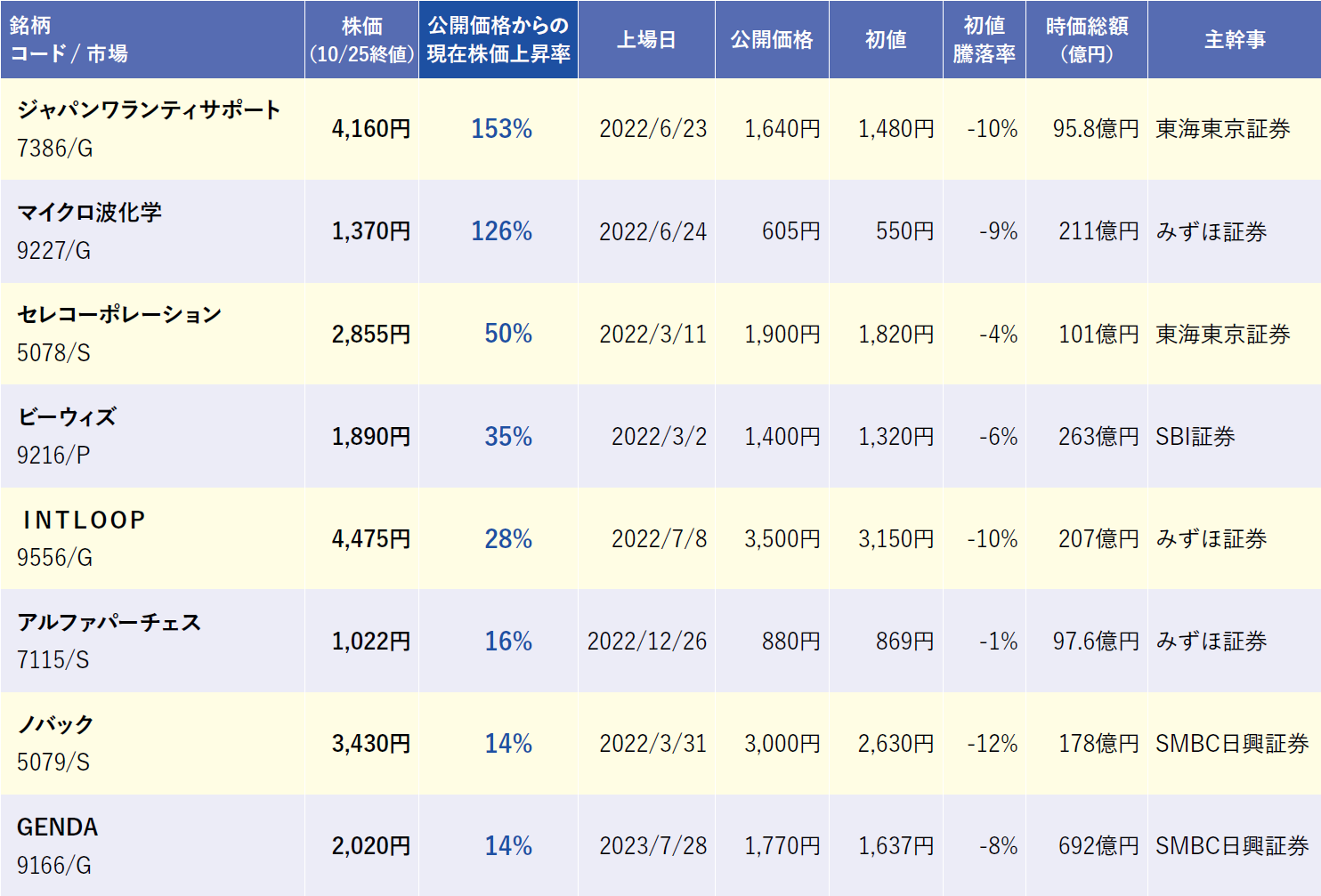Click the ビーウィズ stock name
Viewport: 1321px width, 896px height.
pos(67,416)
